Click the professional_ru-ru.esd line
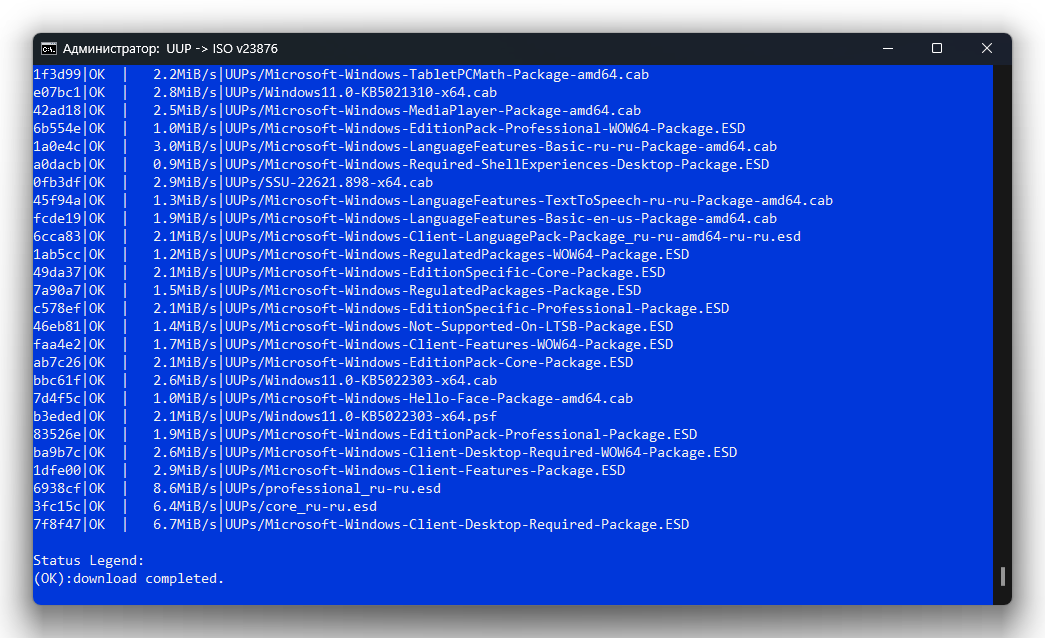The height and width of the screenshot is (638, 1045). point(237,489)
